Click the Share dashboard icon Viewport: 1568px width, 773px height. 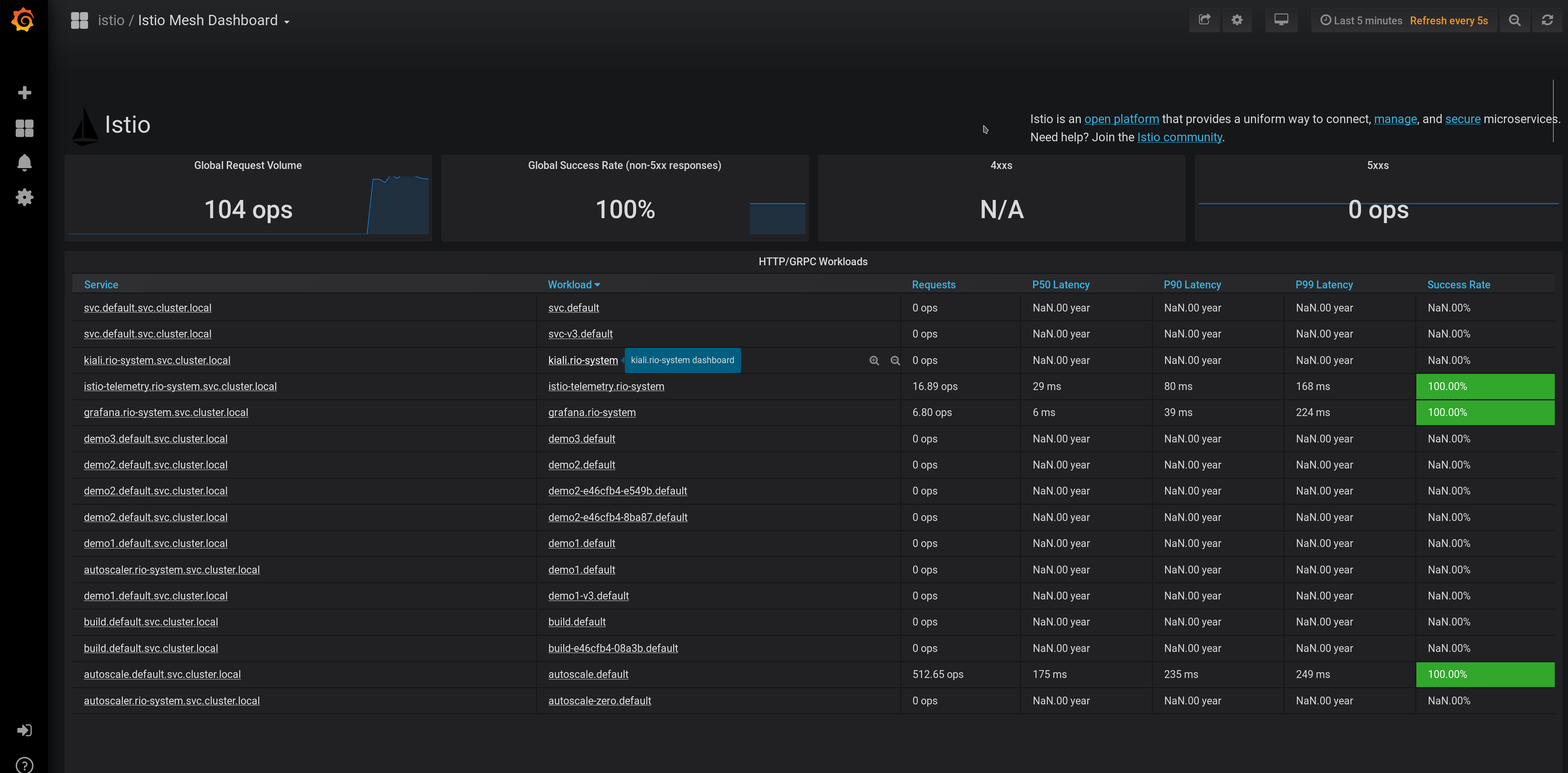tap(1204, 20)
